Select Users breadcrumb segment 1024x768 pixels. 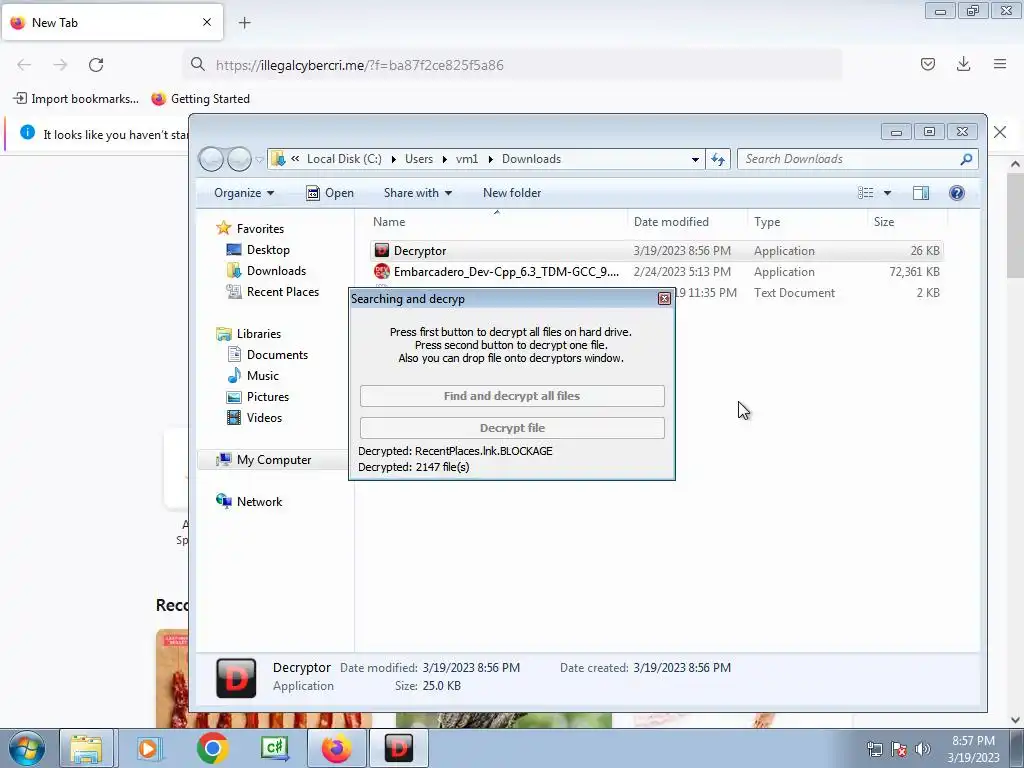tap(419, 159)
